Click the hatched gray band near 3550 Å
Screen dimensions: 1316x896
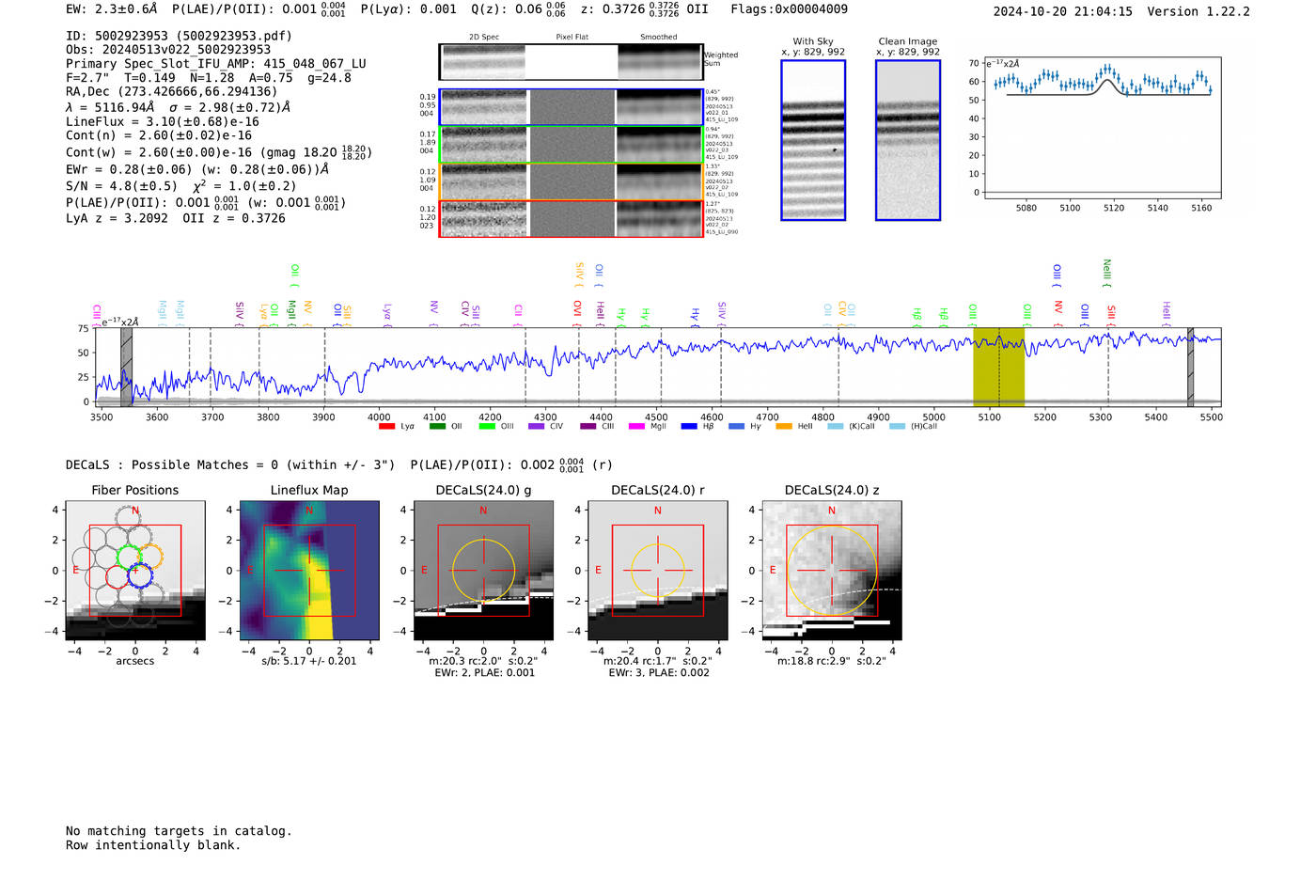click(x=126, y=367)
